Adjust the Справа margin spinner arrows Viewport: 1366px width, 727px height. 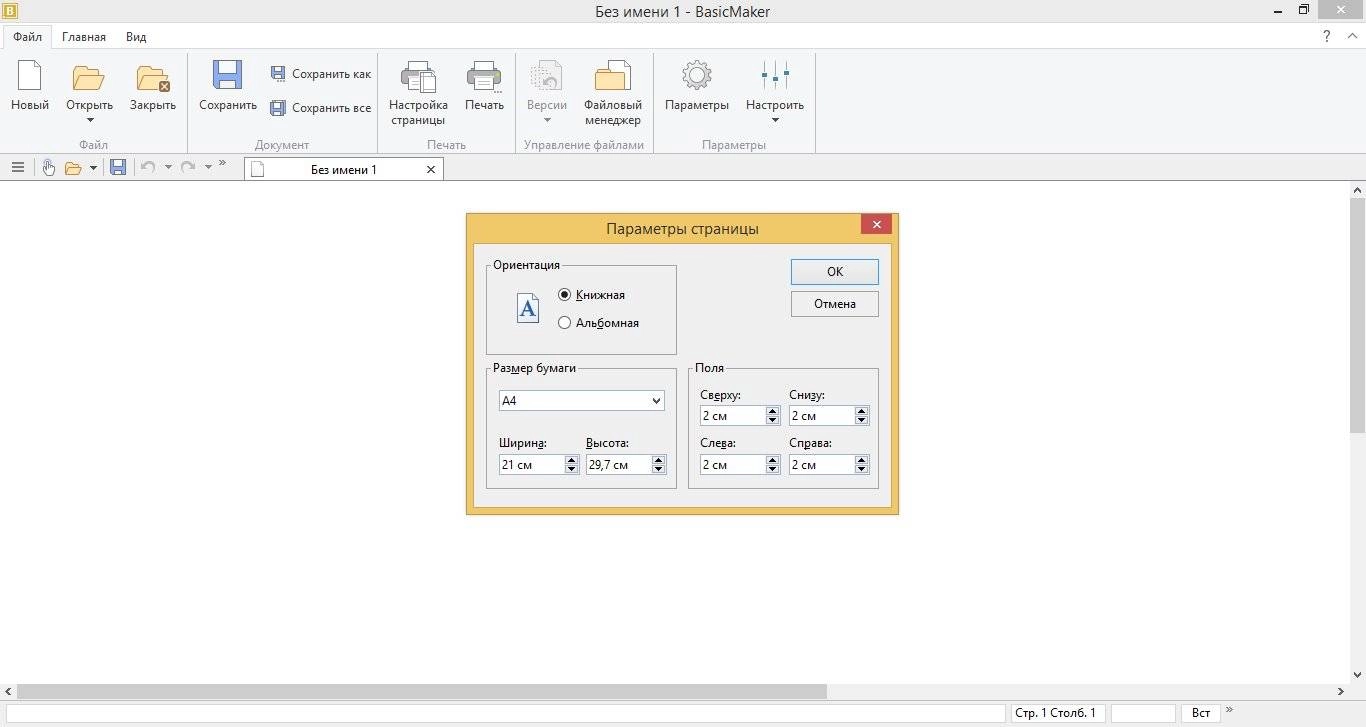point(863,465)
